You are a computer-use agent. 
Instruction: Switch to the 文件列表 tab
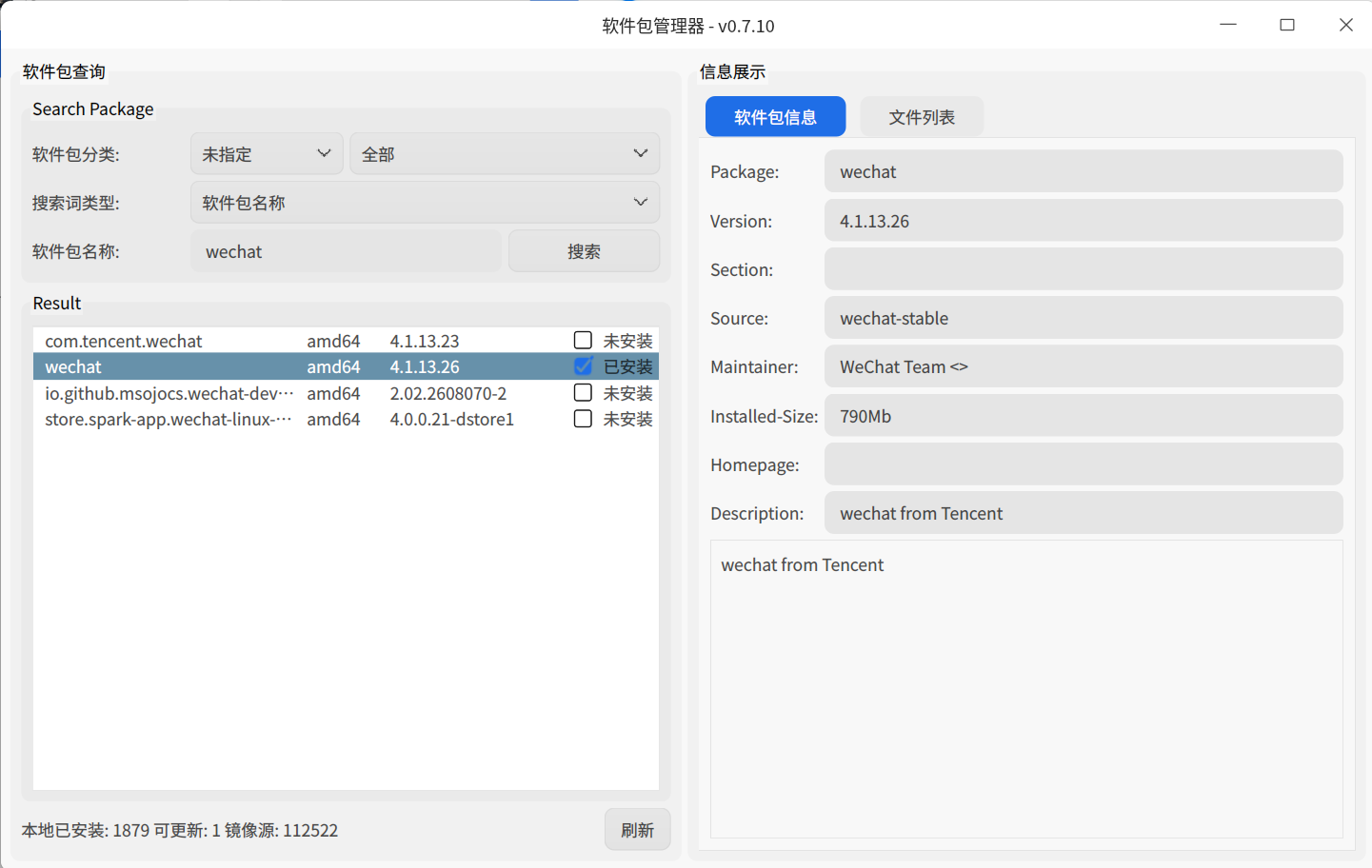[922, 117]
